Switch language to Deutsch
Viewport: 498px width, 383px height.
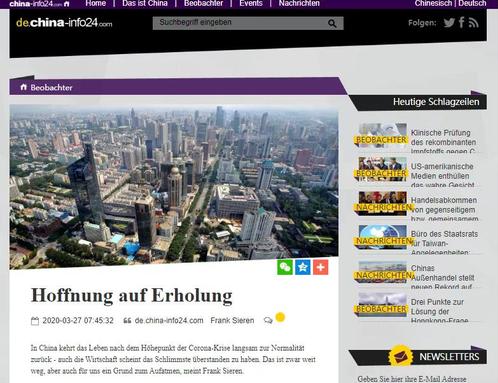[x=472, y=4]
